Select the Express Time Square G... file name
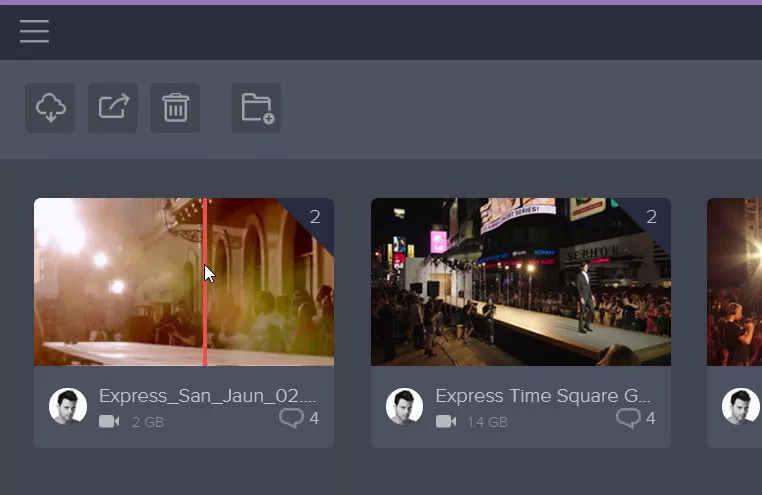762x495 pixels. tap(544, 396)
